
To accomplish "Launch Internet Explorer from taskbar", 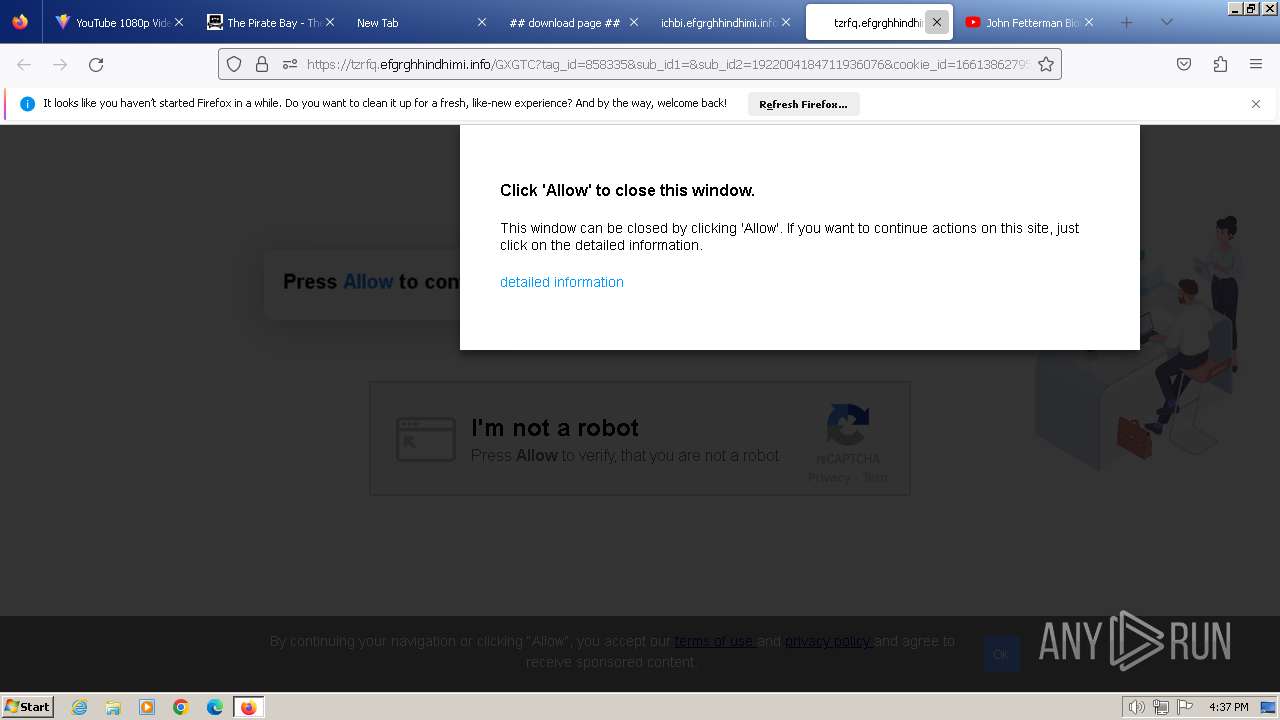I will point(79,707).
